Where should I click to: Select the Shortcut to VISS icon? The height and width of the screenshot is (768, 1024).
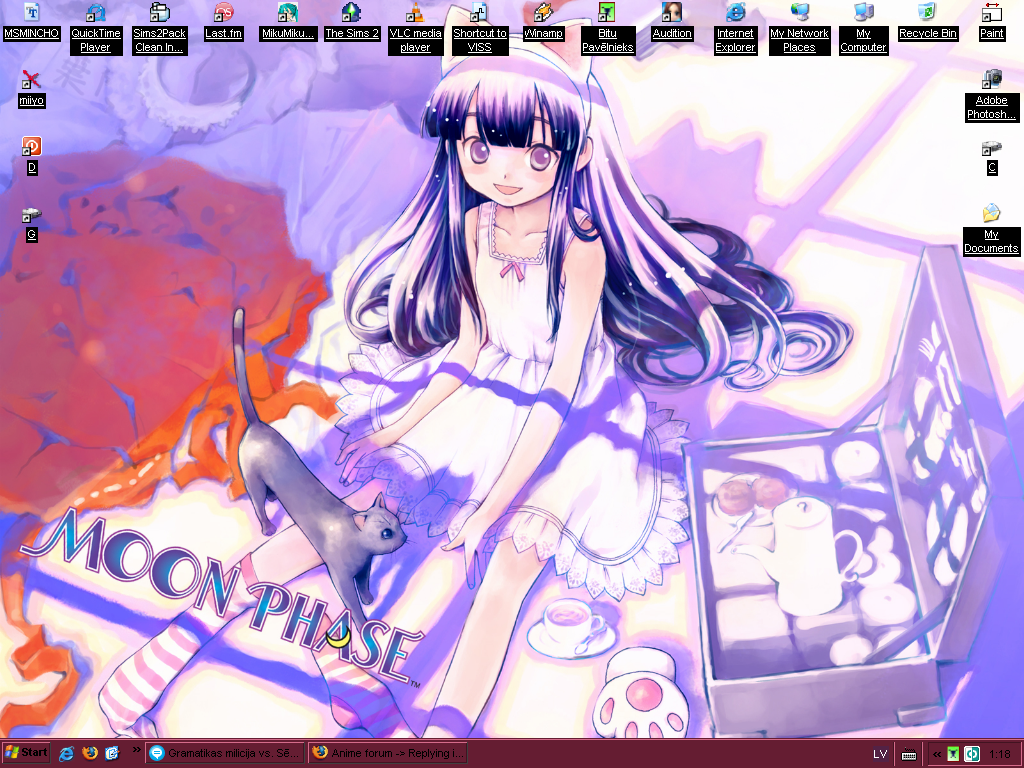[x=479, y=29]
